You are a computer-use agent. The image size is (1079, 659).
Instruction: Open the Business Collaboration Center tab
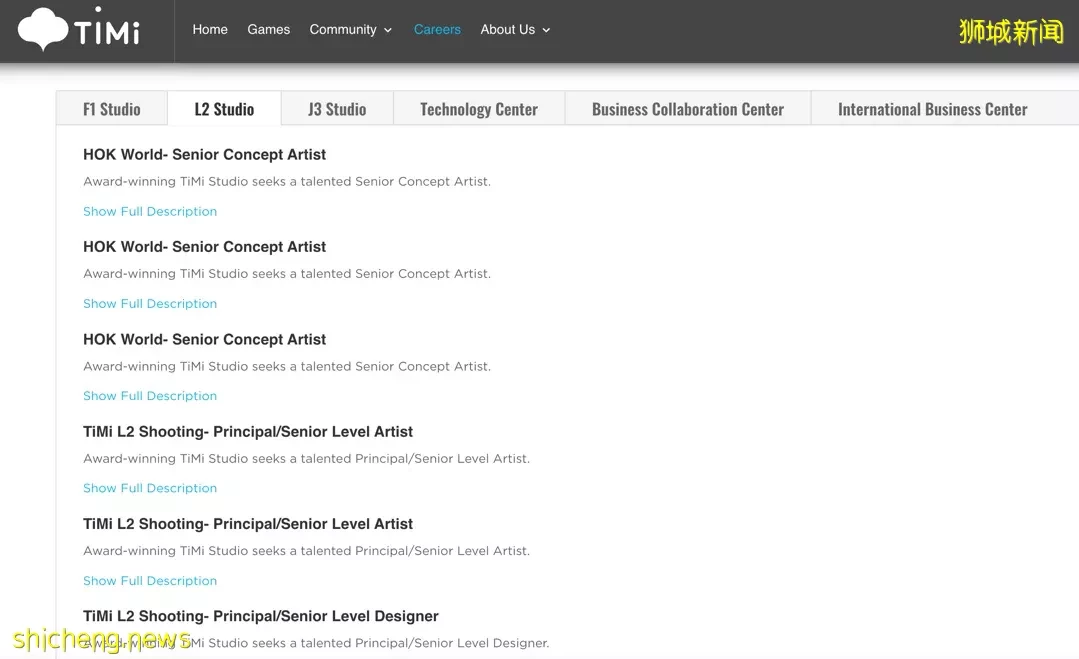pyautogui.click(x=687, y=109)
